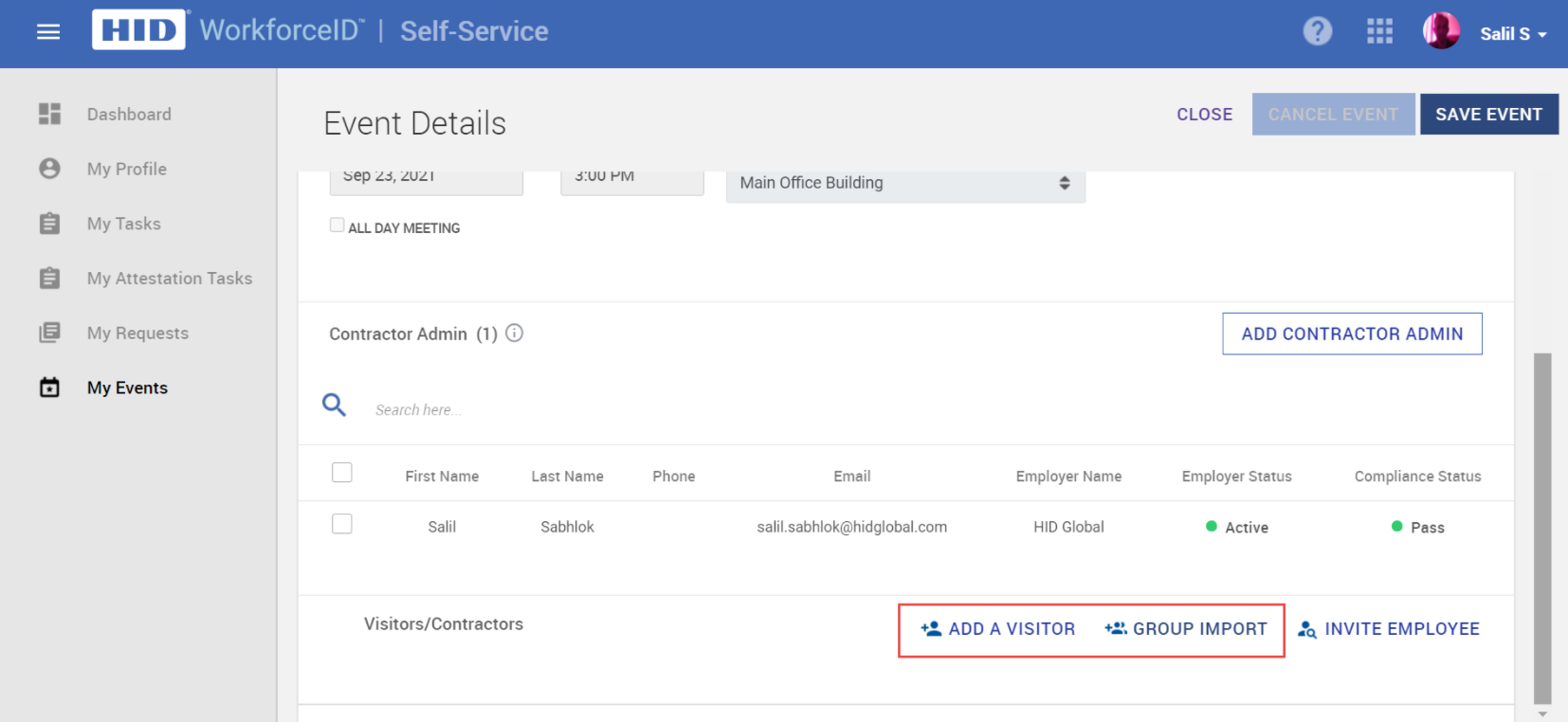
Task: Click the user avatar picture
Action: click(1441, 31)
